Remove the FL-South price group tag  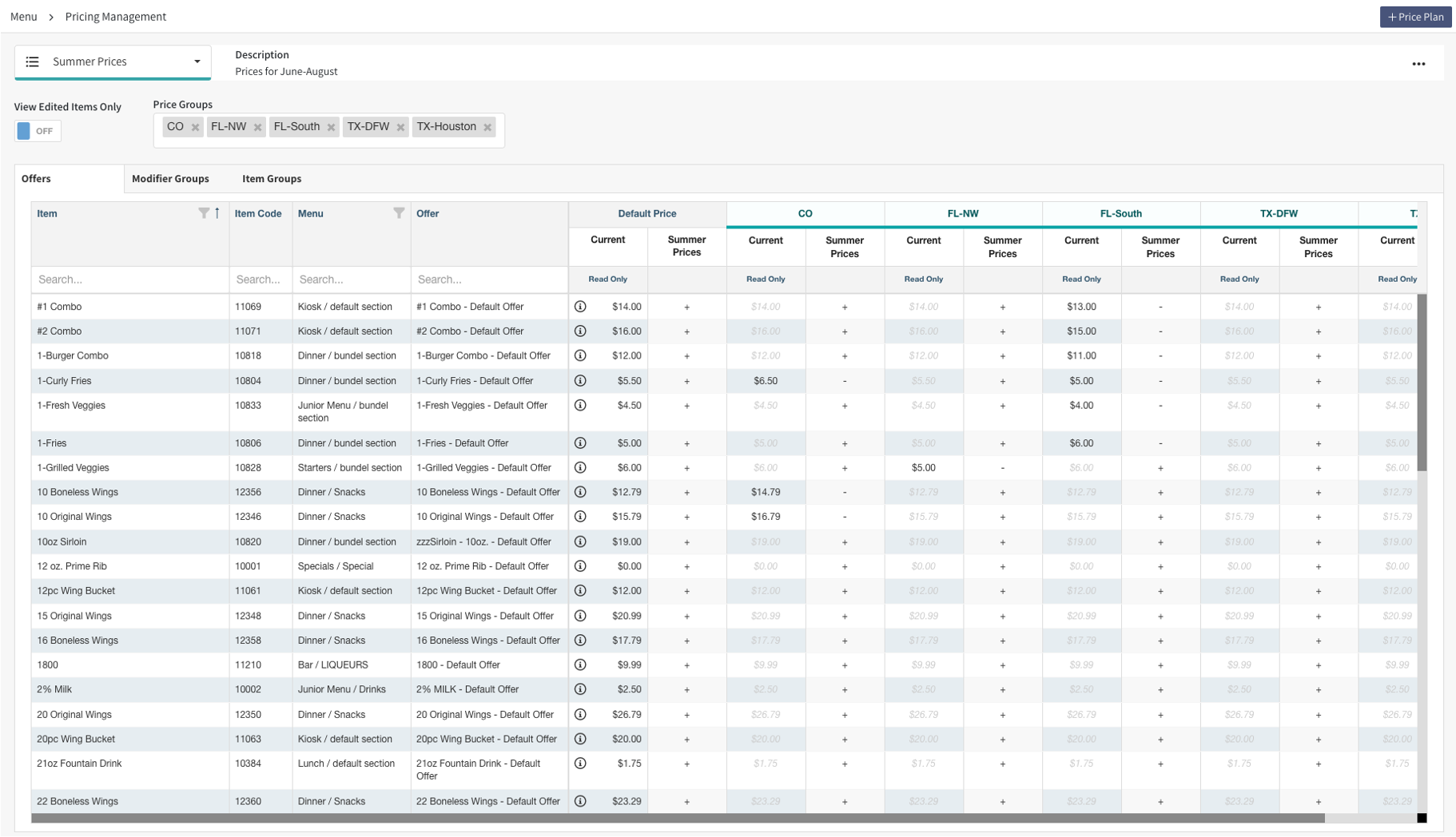(x=331, y=127)
